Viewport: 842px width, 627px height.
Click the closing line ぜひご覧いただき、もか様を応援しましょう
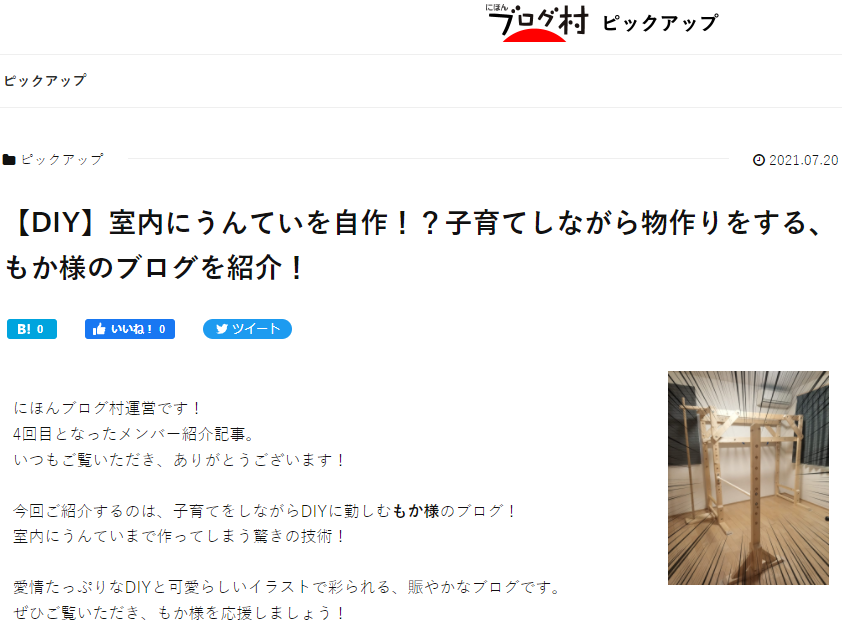178,613
